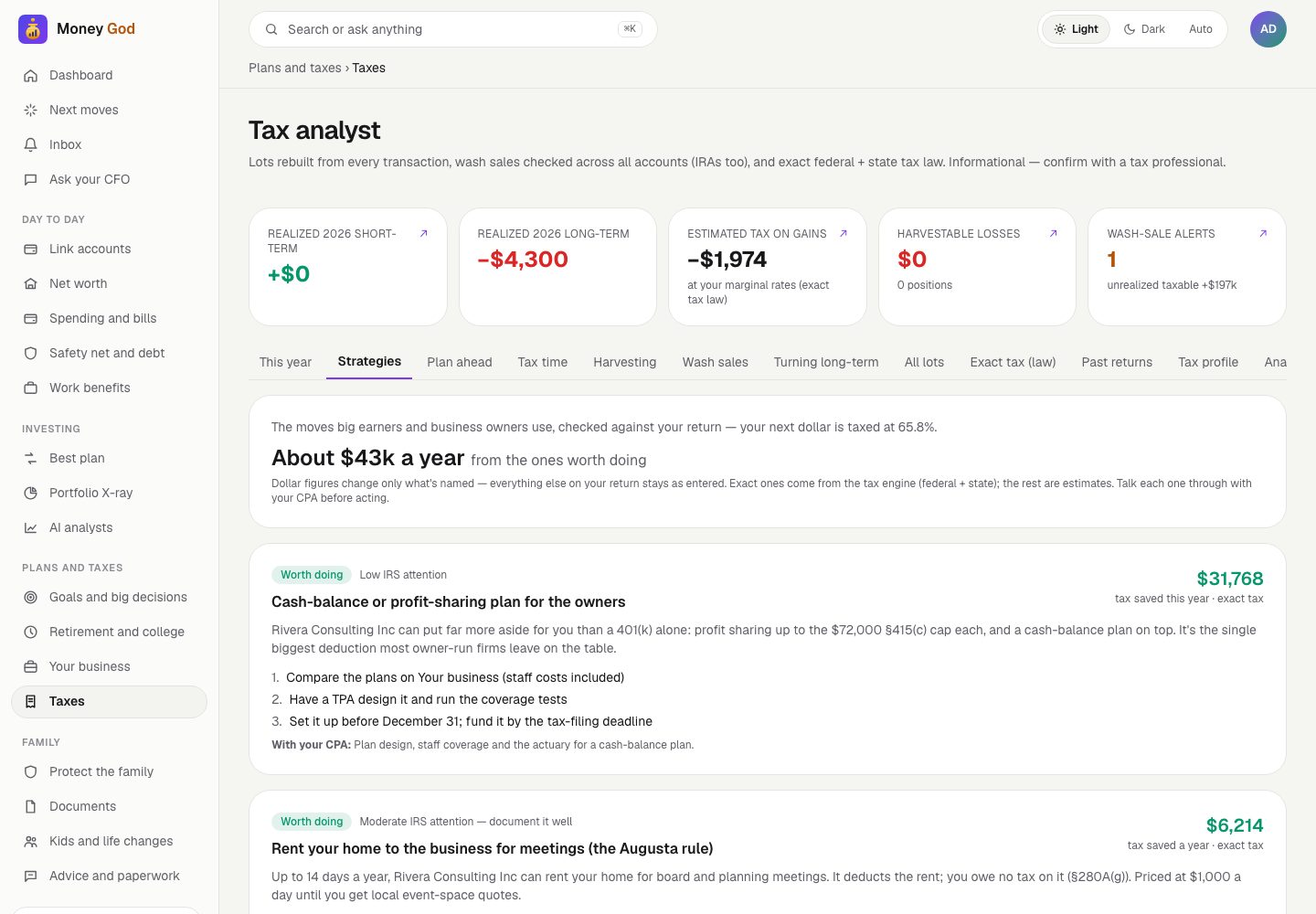Open Spending and bills page
This screenshot has width=1316, height=914.
(109, 318)
